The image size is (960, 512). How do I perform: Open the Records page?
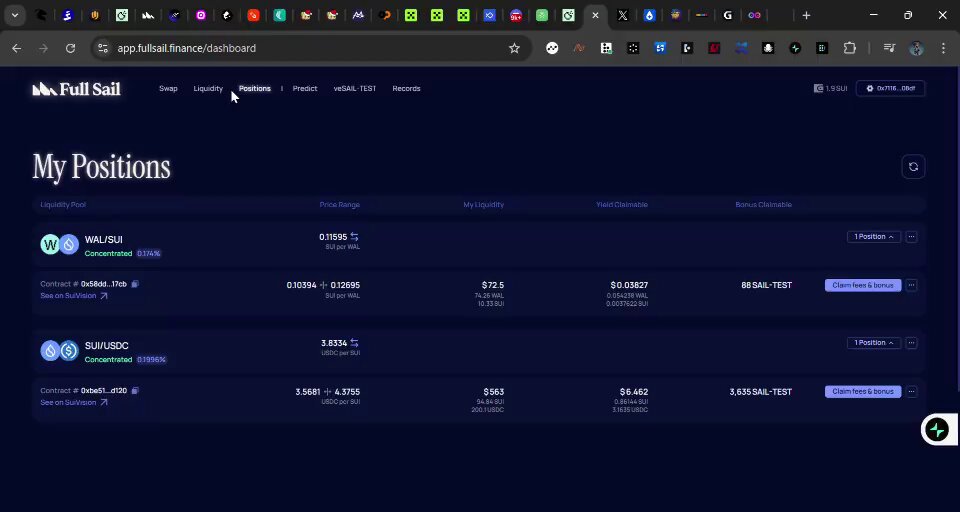tap(406, 88)
